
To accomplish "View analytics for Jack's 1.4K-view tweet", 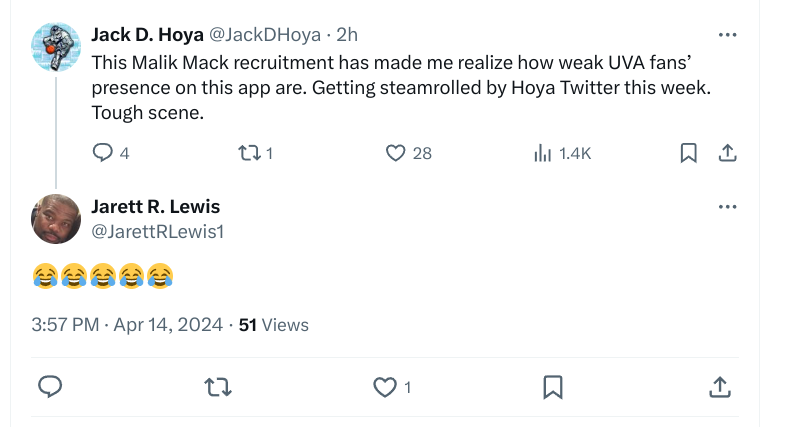I will pos(543,153).
